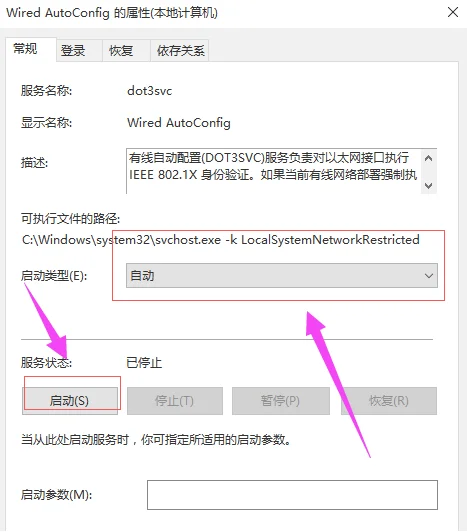
Task: Start the service with 启动(S) button
Action: click(70, 401)
